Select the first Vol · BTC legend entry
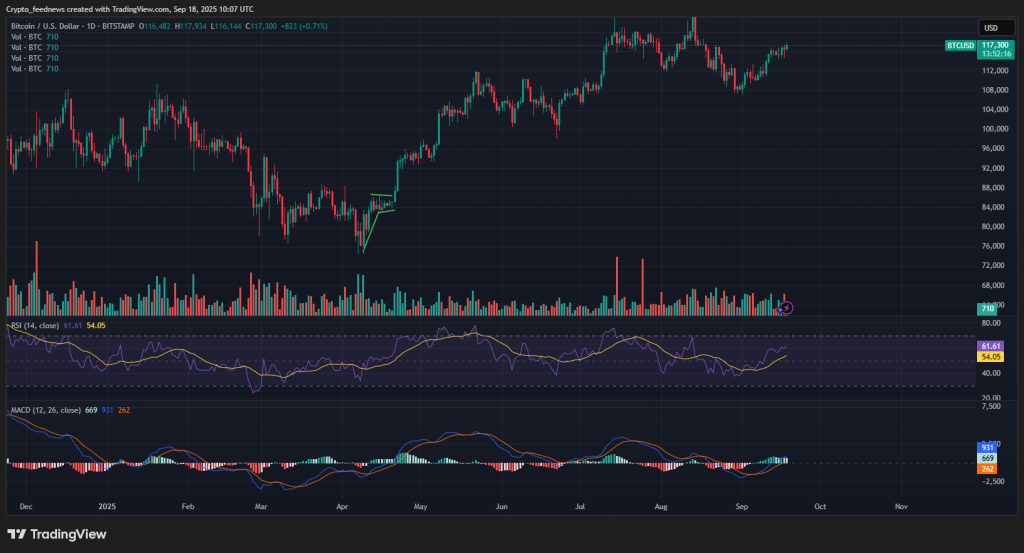 tap(34, 35)
